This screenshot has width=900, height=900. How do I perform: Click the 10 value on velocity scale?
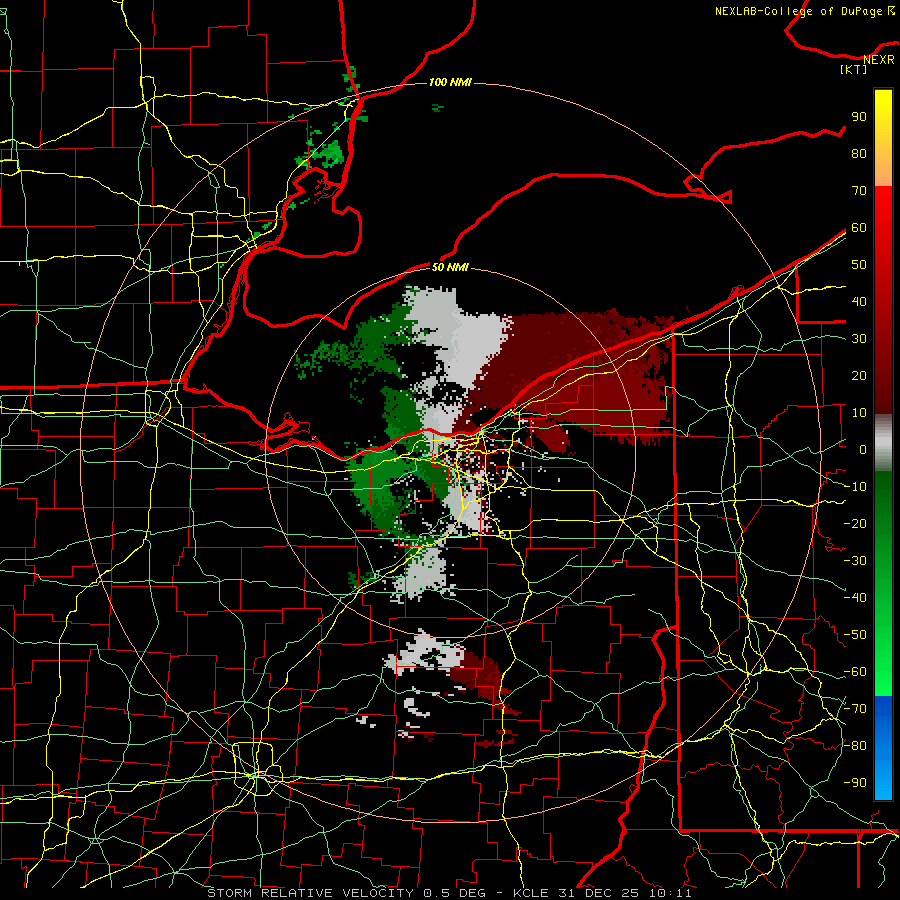pos(859,413)
